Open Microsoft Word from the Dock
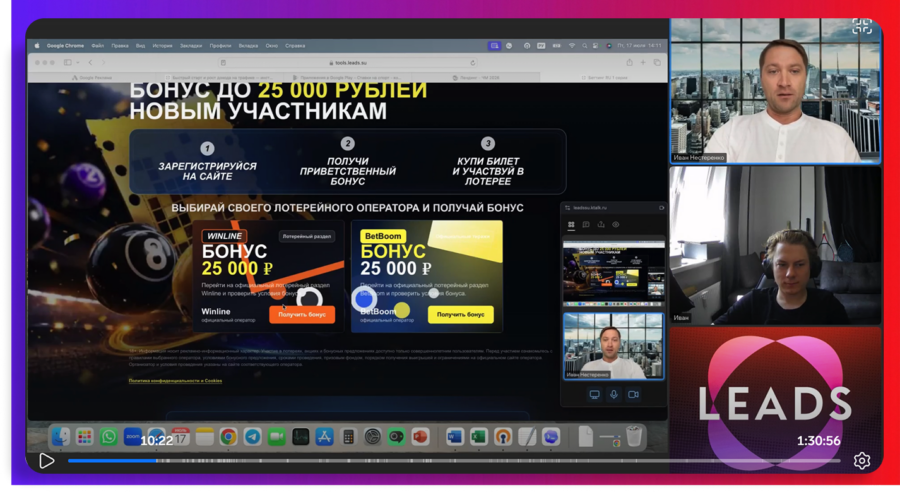The height and width of the screenshot is (492, 900). (455, 437)
